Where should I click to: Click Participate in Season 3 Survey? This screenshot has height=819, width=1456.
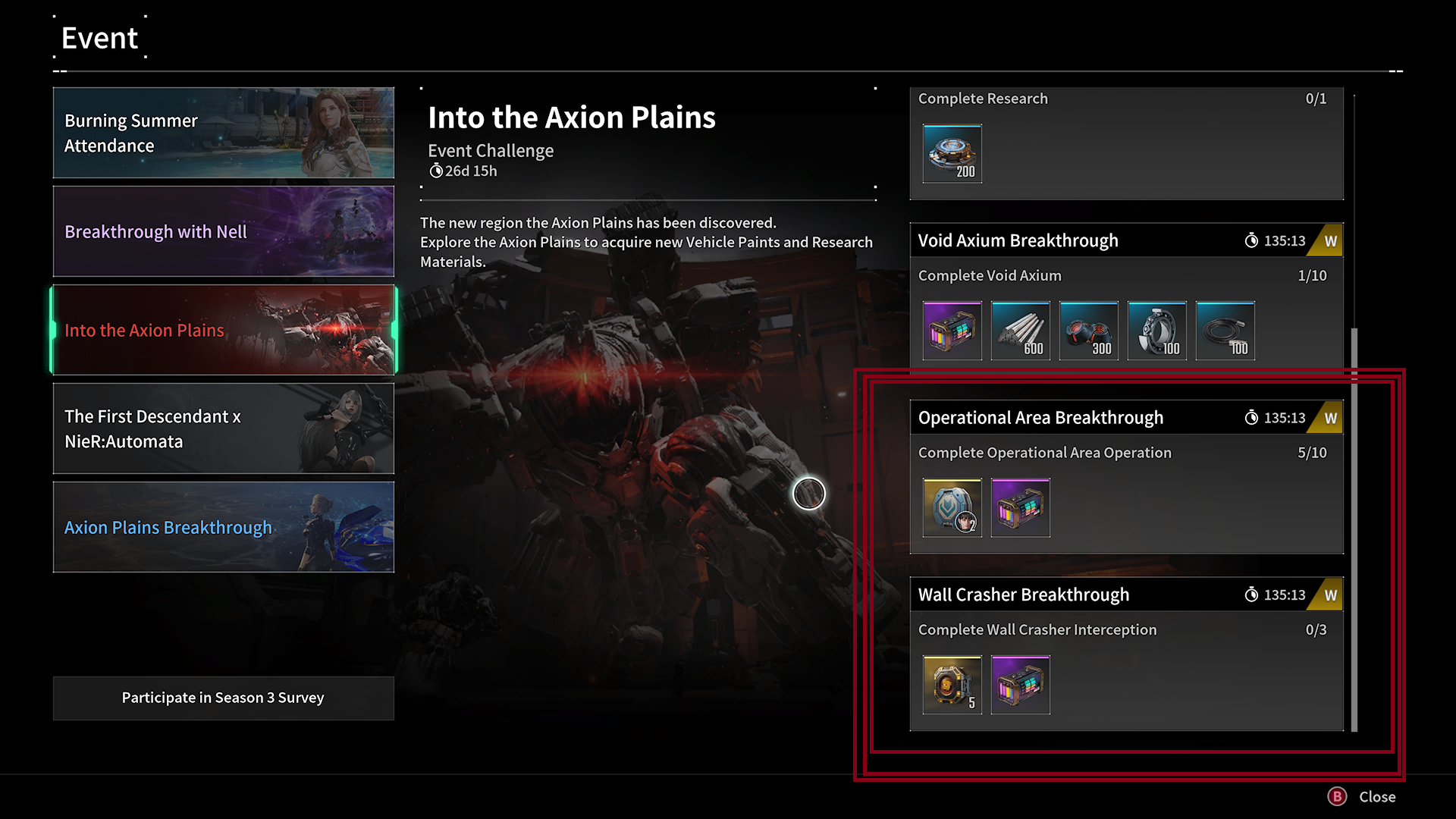click(224, 698)
